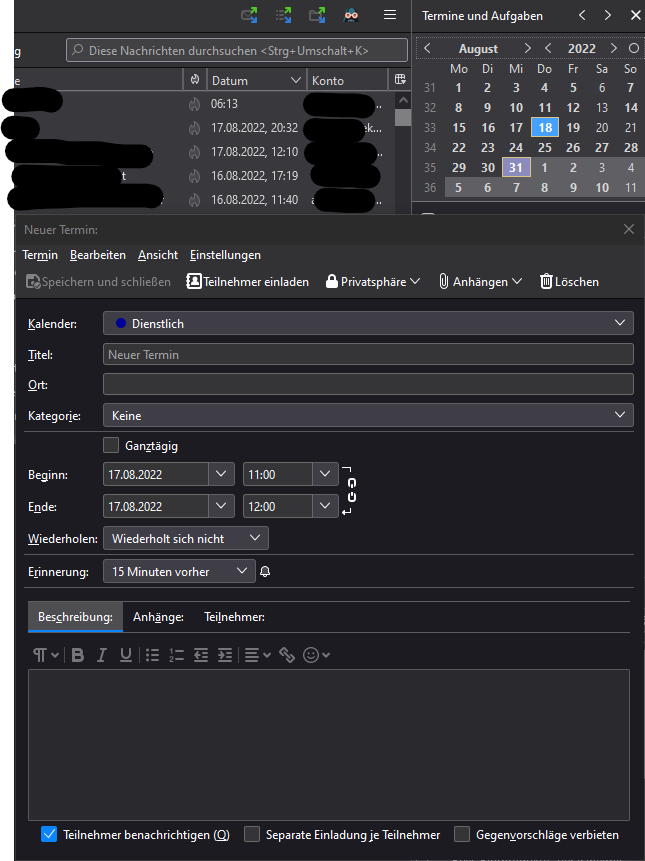This screenshot has width=645, height=861.
Task: Open the emoji smiley picker
Action: coord(311,655)
